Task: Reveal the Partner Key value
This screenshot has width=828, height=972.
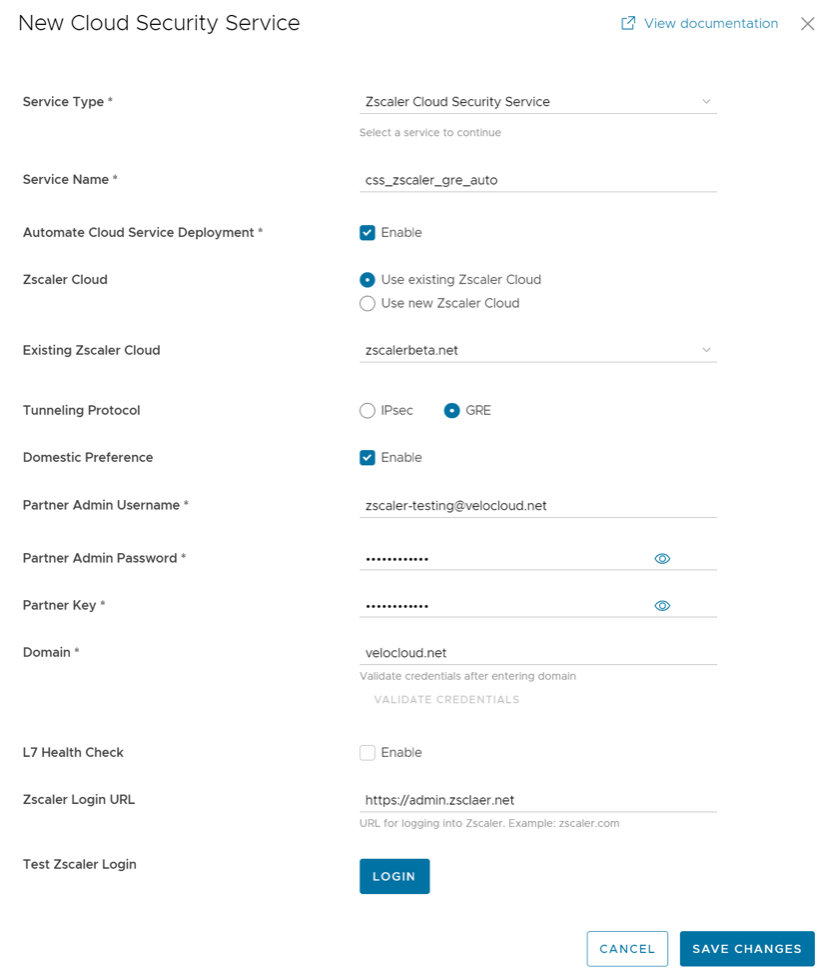Action: [x=662, y=605]
